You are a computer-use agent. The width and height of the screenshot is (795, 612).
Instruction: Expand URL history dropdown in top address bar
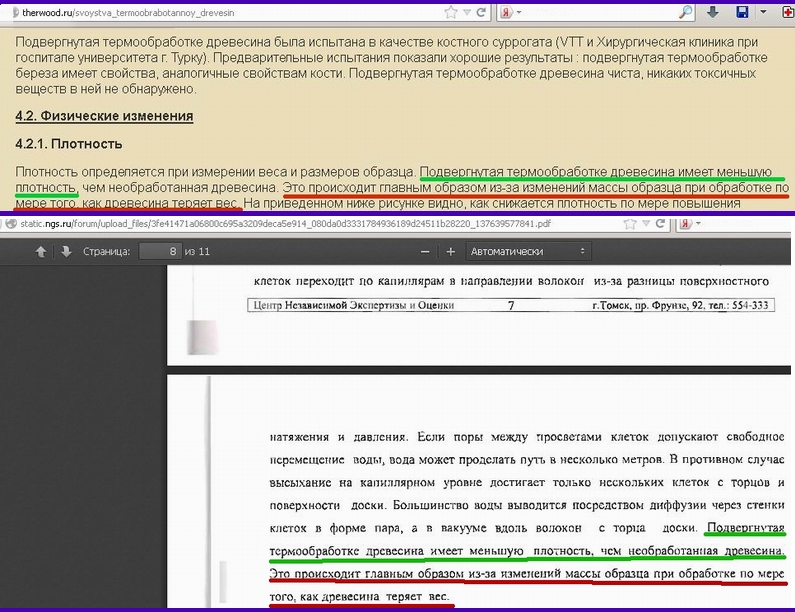pyautogui.click(x=467, y=13)
